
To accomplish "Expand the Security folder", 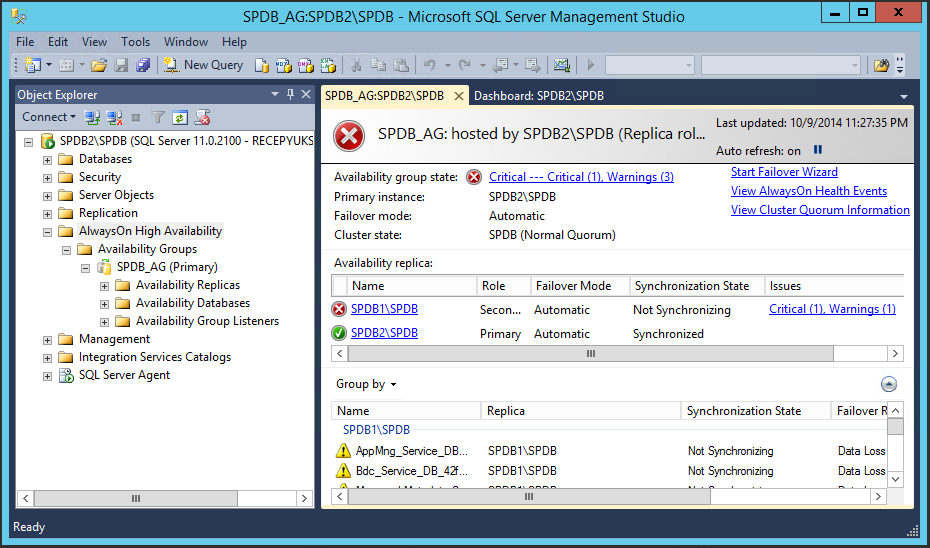I will pyautogui.click(x=47, y=178).
